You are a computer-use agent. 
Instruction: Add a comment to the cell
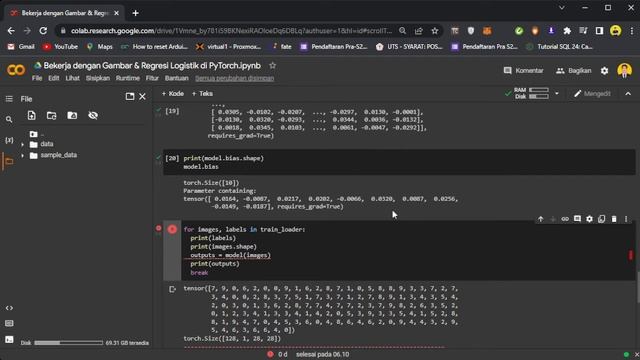[x=577, y=219]
